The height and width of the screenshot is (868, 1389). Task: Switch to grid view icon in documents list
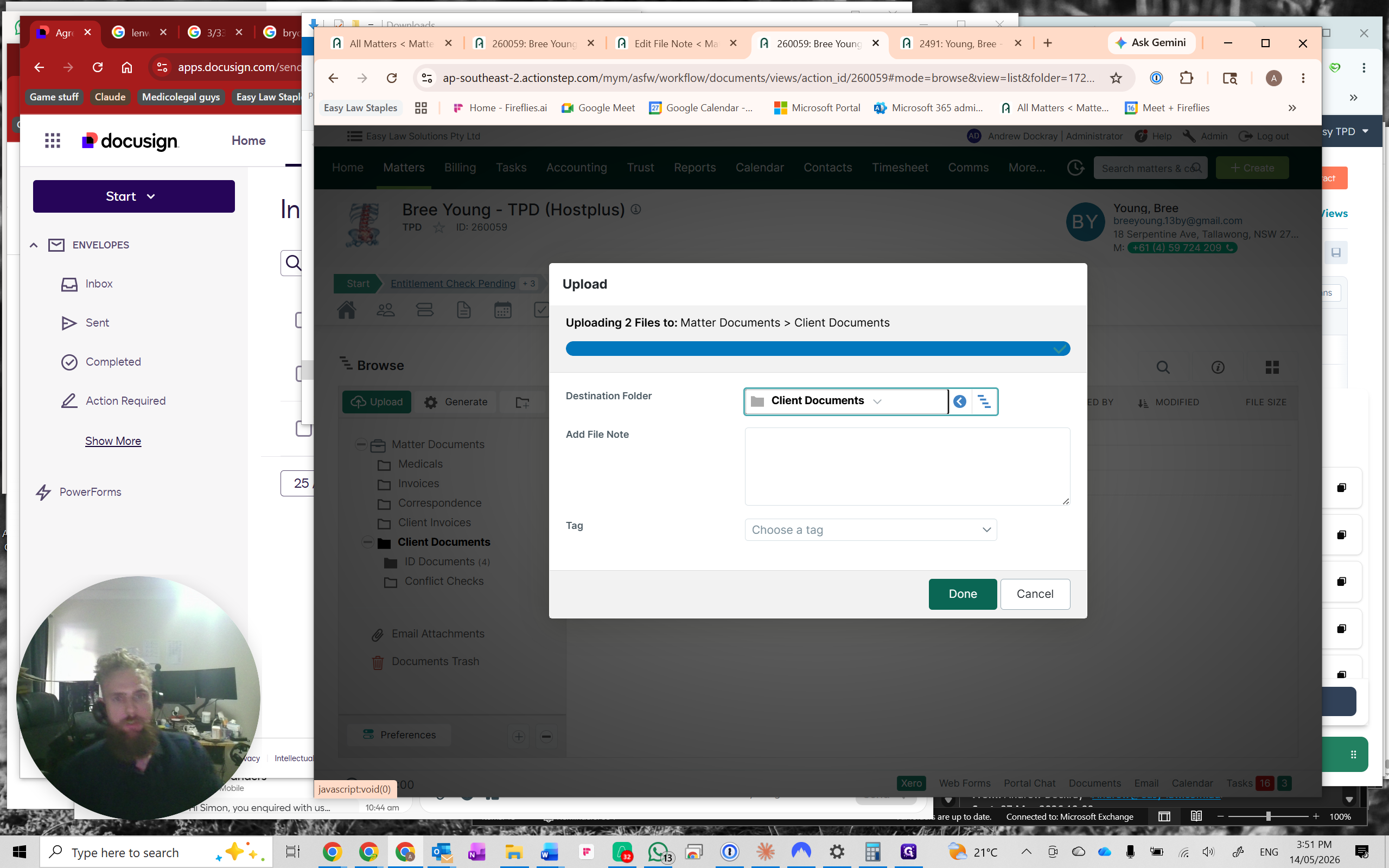1272,367
